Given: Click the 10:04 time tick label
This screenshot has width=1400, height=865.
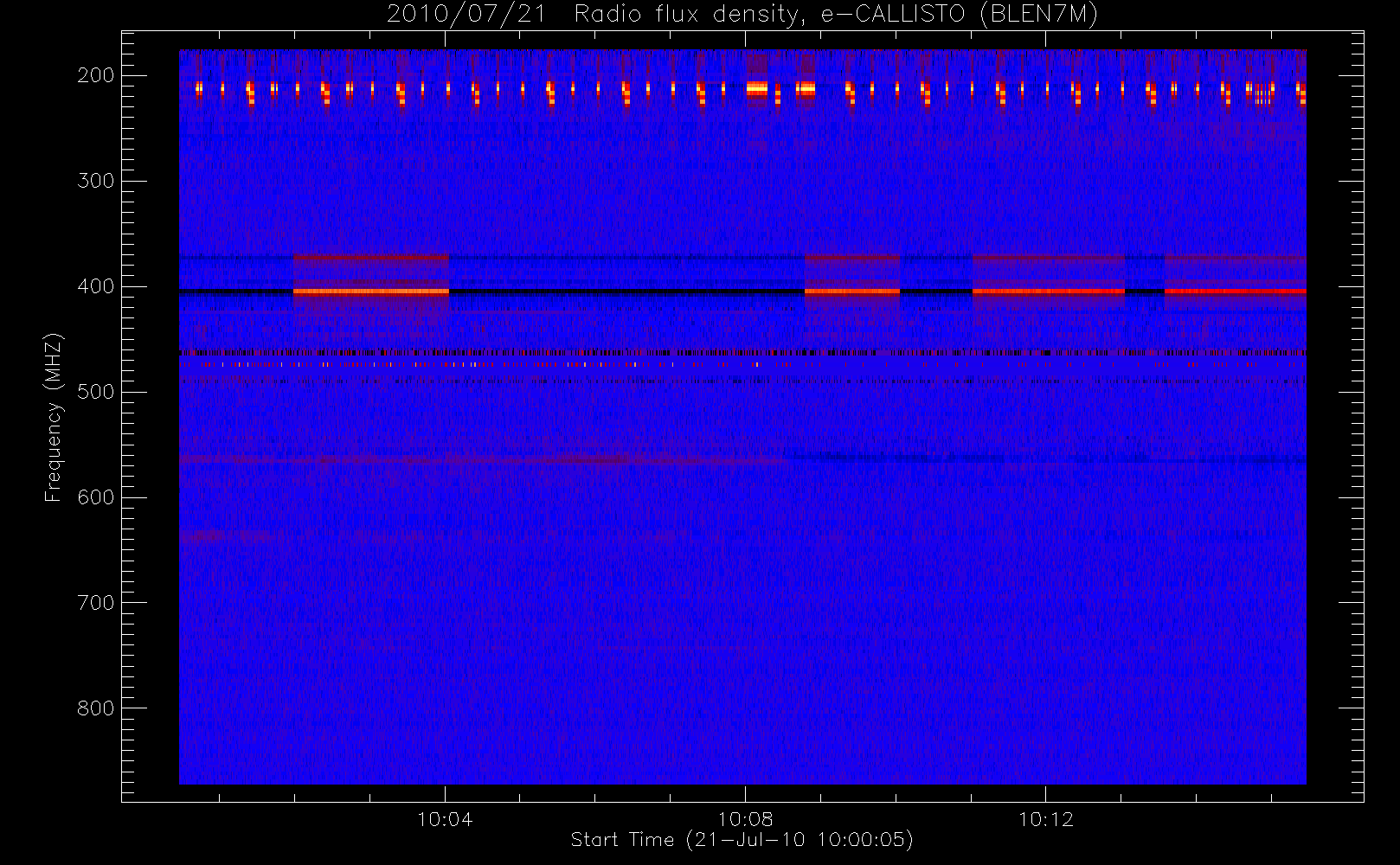Looking at the screenshot, I should [x=445, y=819].
